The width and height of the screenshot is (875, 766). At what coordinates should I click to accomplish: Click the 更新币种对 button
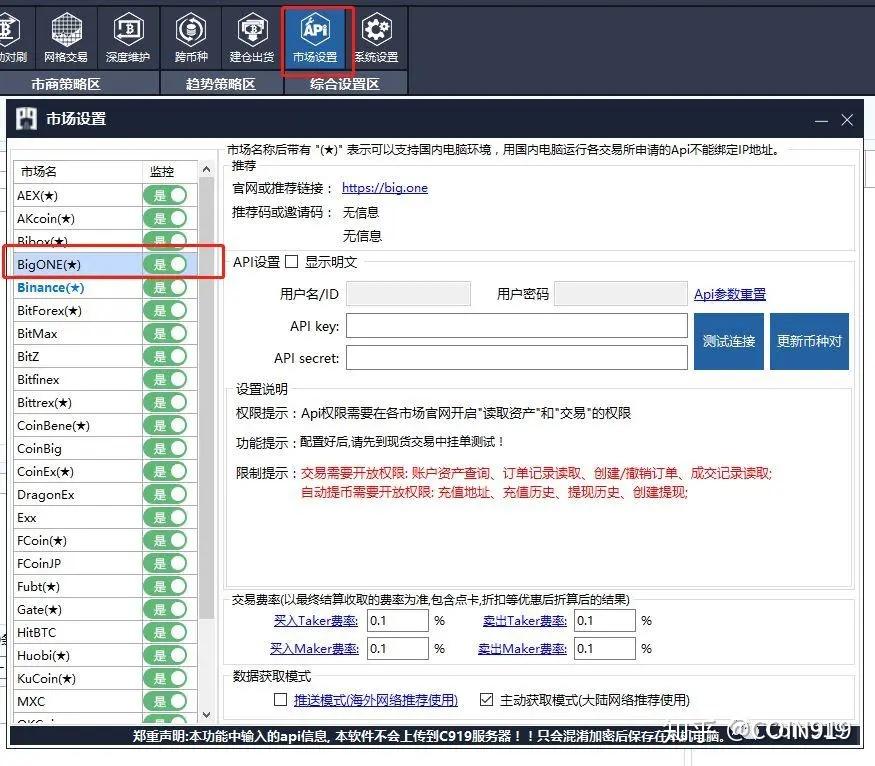tap(809, 341)
